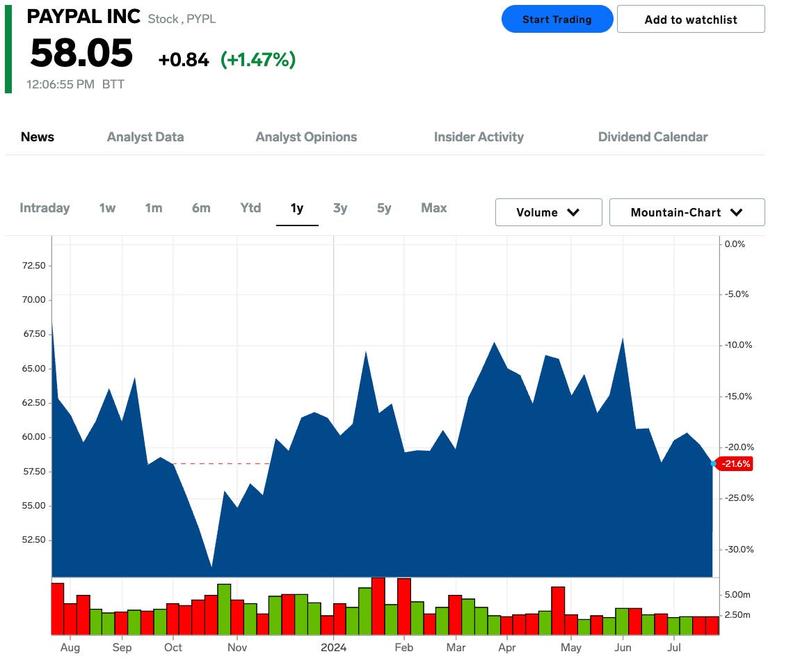View Insider Activity tab

click(479, 137)
